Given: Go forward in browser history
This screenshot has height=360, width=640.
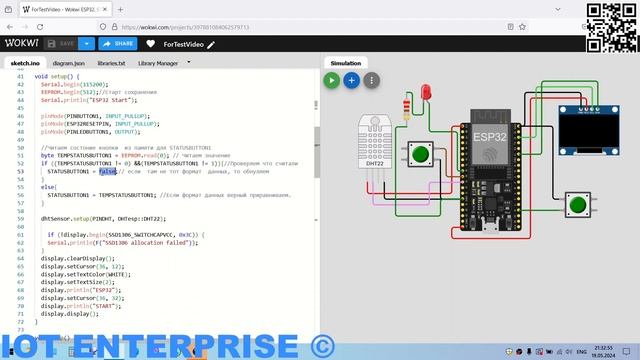Looking at the screenshot, I should click(x=25, y=27).
